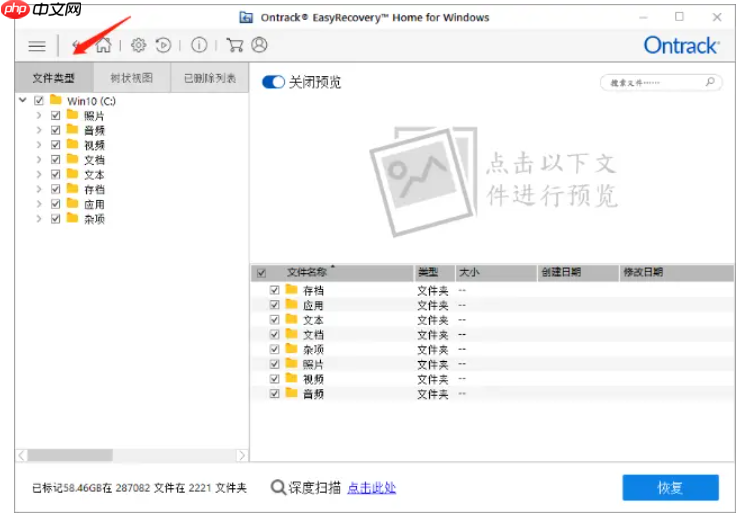Switch to 树状视图 tab
Image resolution: width=747 pixels, height=518 pixels.
tap(132, 78)
